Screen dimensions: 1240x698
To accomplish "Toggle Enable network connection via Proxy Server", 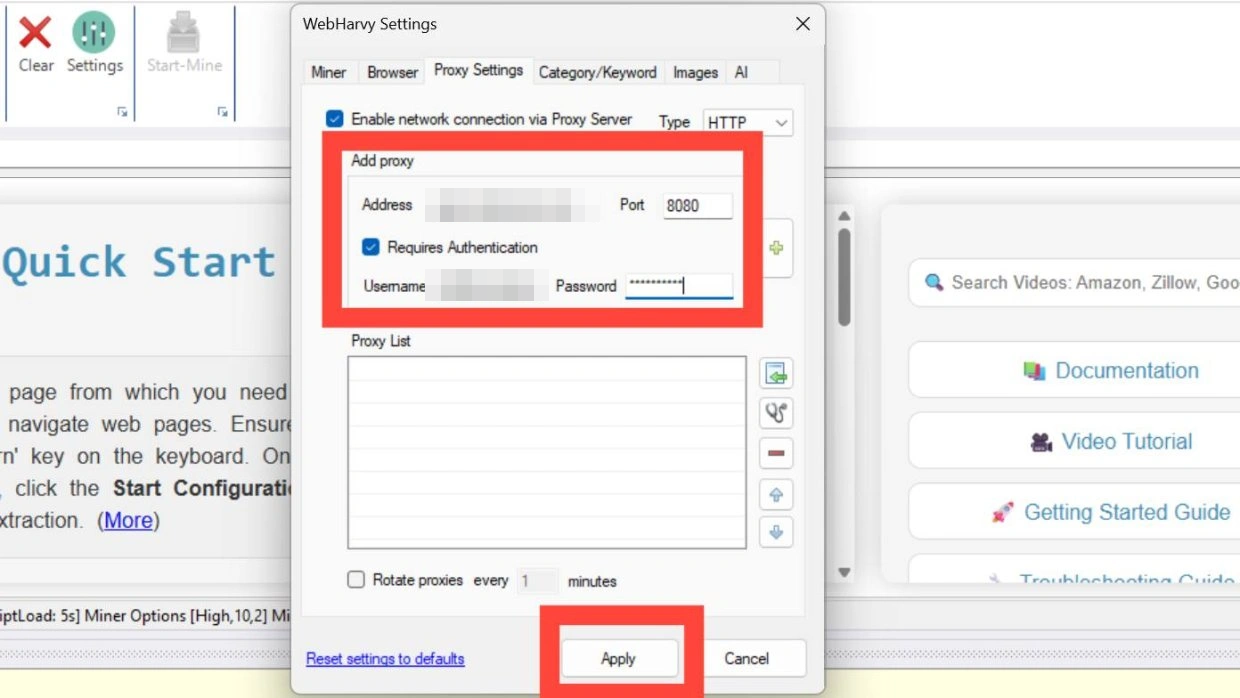I will coord(335,119).
